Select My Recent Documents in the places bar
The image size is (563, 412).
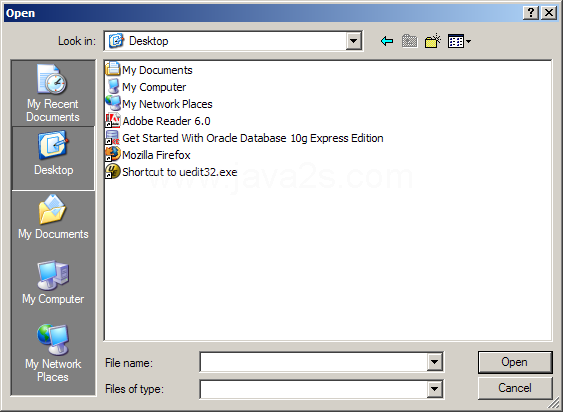pos(53,93)
